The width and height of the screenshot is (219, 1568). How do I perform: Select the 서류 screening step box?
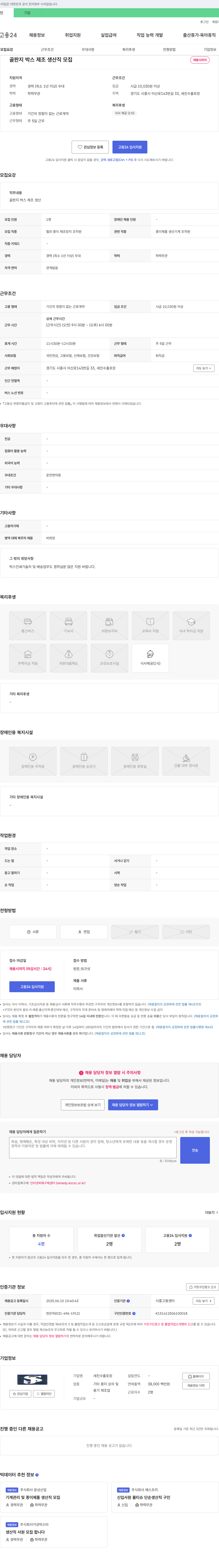click(x=33, y=932)
